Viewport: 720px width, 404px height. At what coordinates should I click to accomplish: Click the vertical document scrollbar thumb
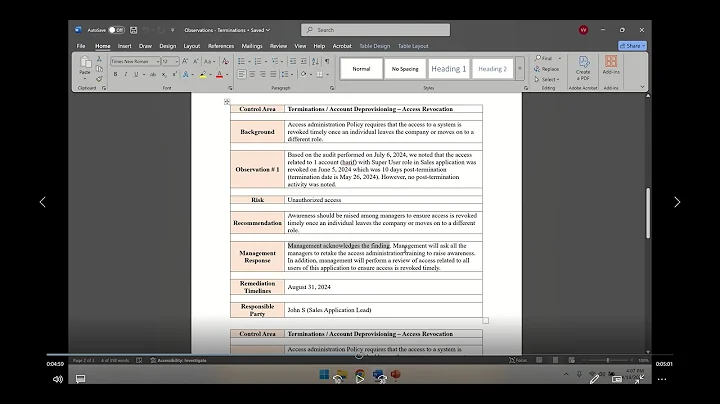click(648, 213)
